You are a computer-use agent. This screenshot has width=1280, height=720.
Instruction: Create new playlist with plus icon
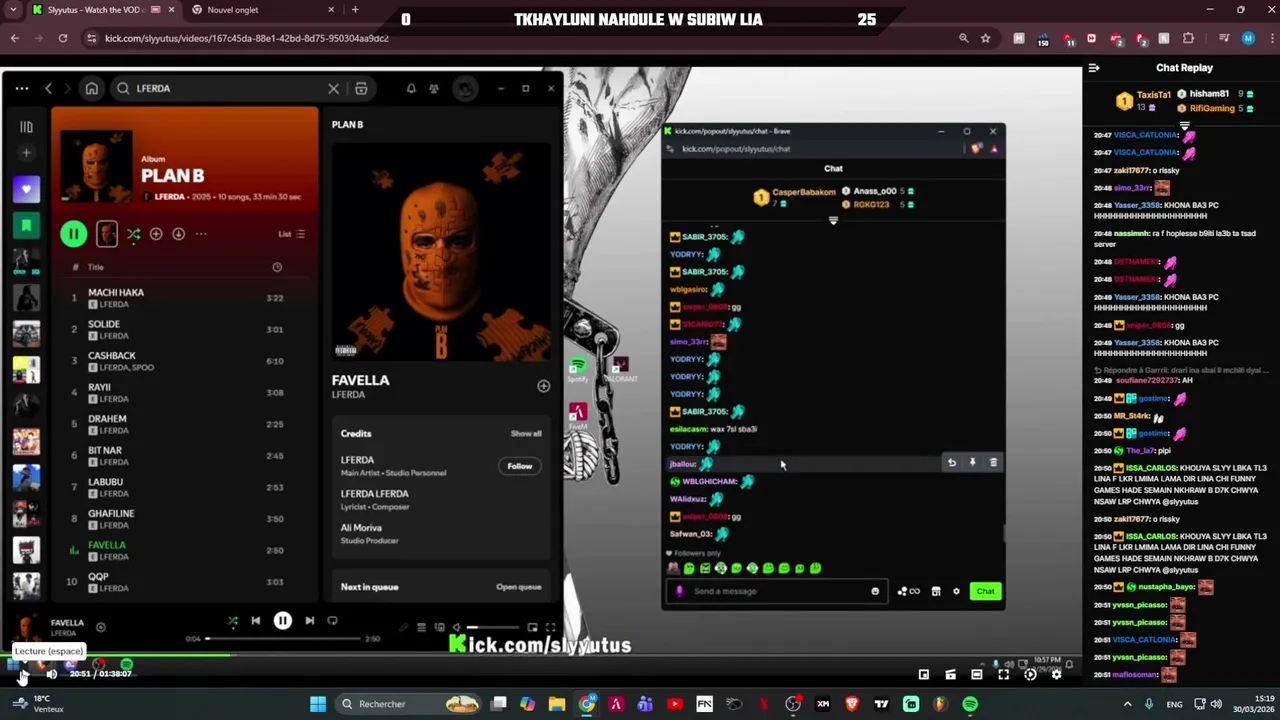tap(26, 153)
